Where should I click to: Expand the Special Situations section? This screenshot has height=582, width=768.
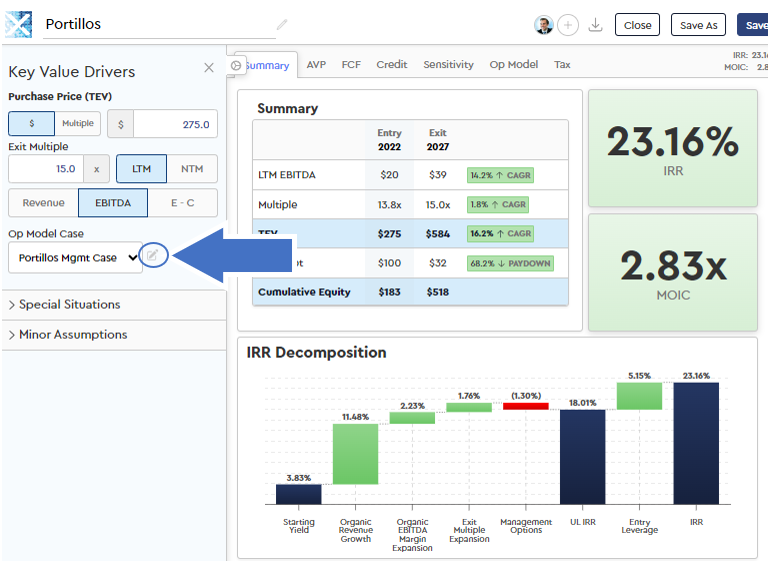coord(114,305)
